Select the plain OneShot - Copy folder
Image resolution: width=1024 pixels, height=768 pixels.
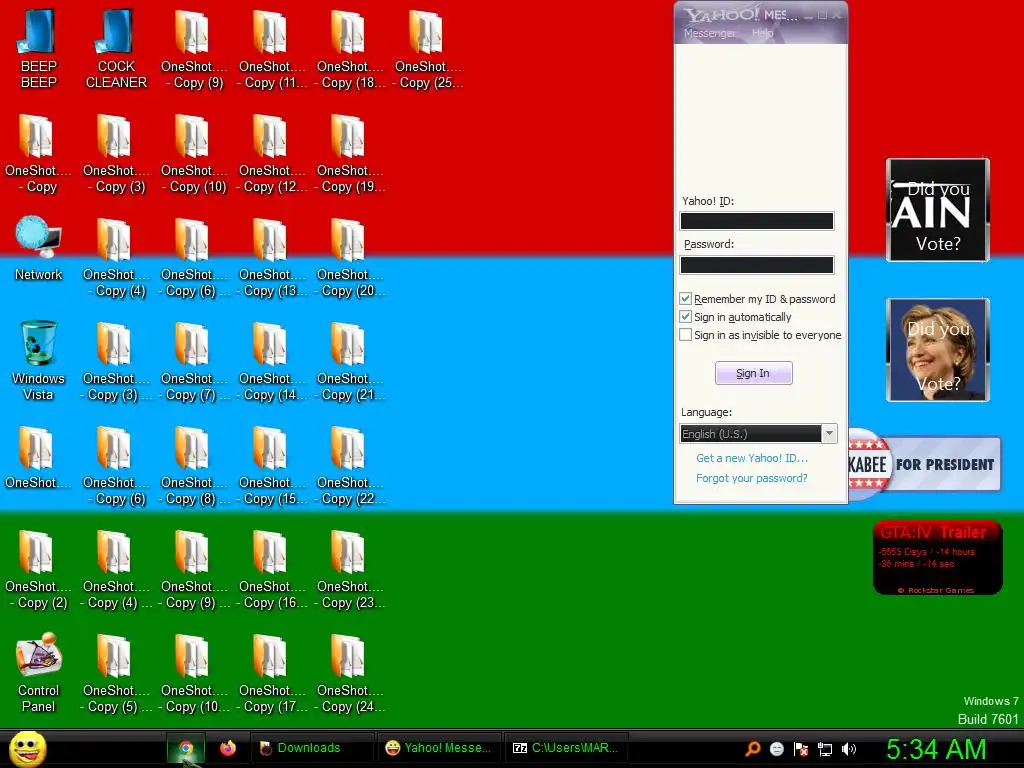pyautogui.click(x=38, y=153)
